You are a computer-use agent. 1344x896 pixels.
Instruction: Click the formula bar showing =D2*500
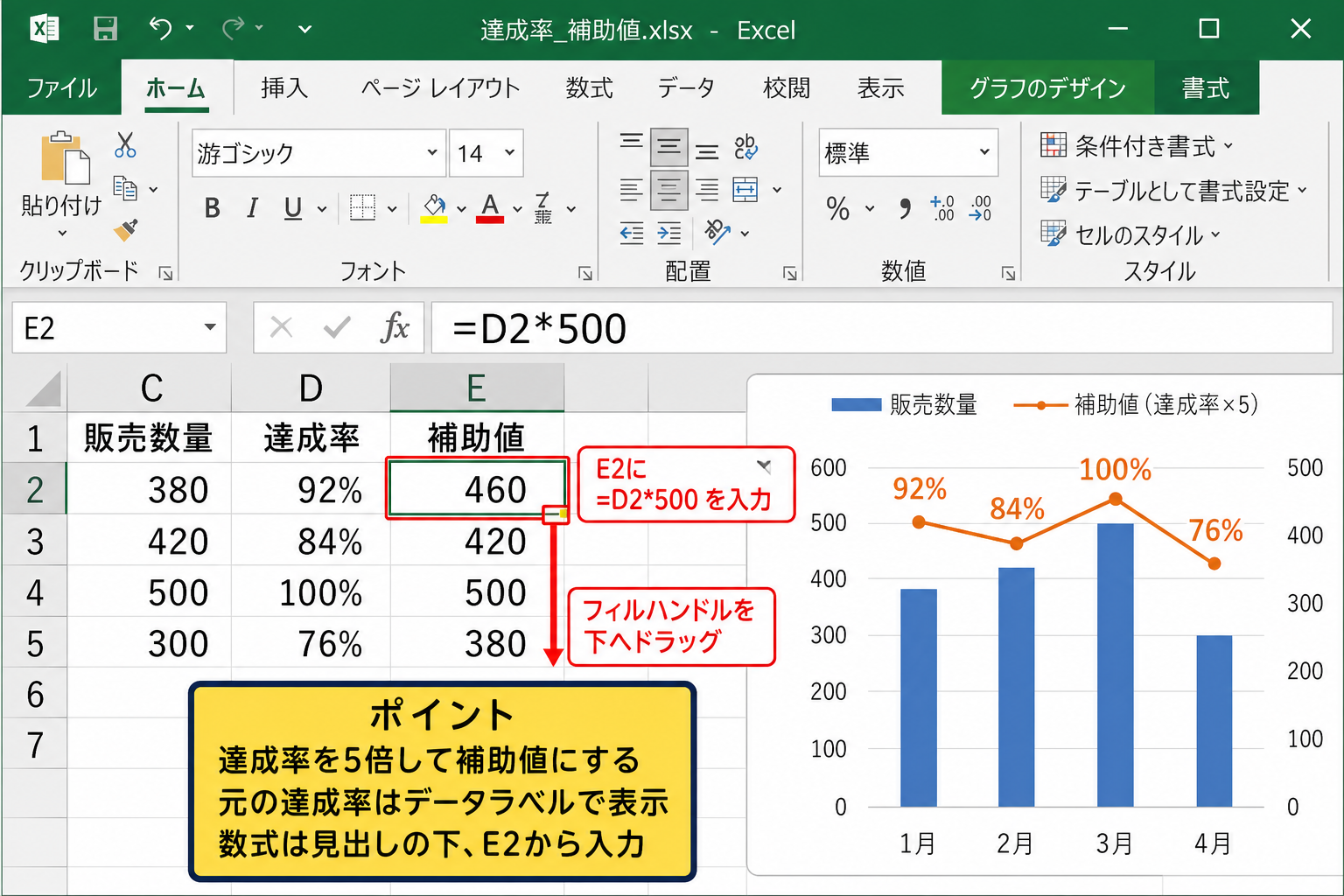click(881, 328)
